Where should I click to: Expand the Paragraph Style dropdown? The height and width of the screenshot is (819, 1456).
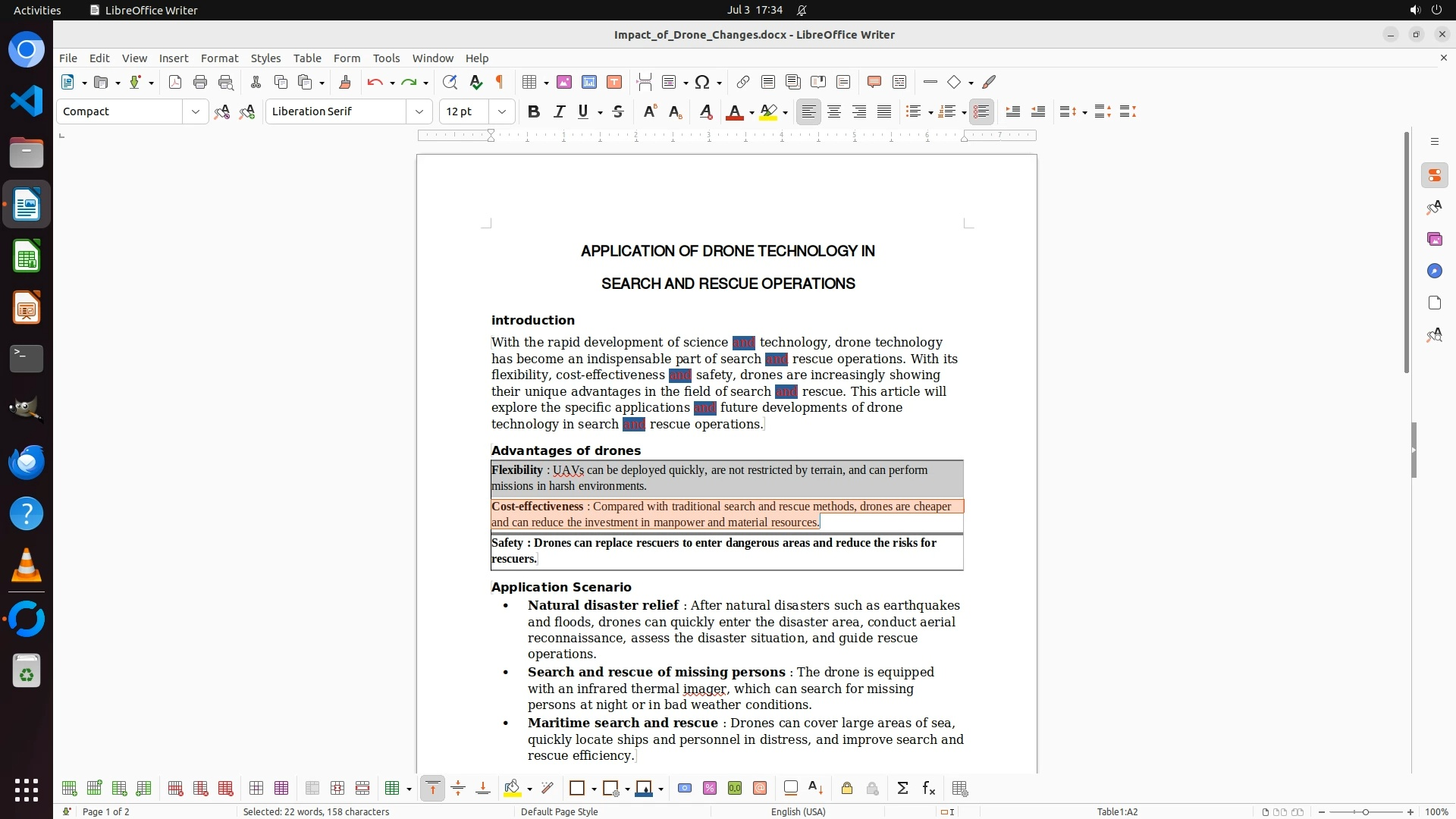(x=195, y=111)
